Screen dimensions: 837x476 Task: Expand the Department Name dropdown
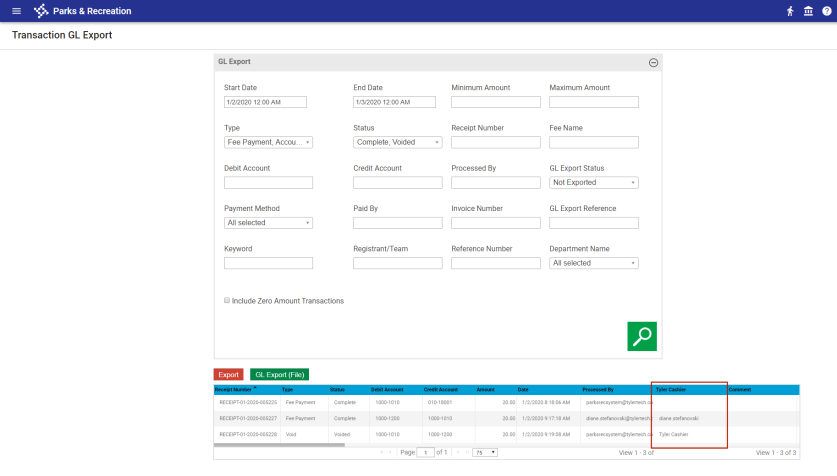tap(594, 263)
